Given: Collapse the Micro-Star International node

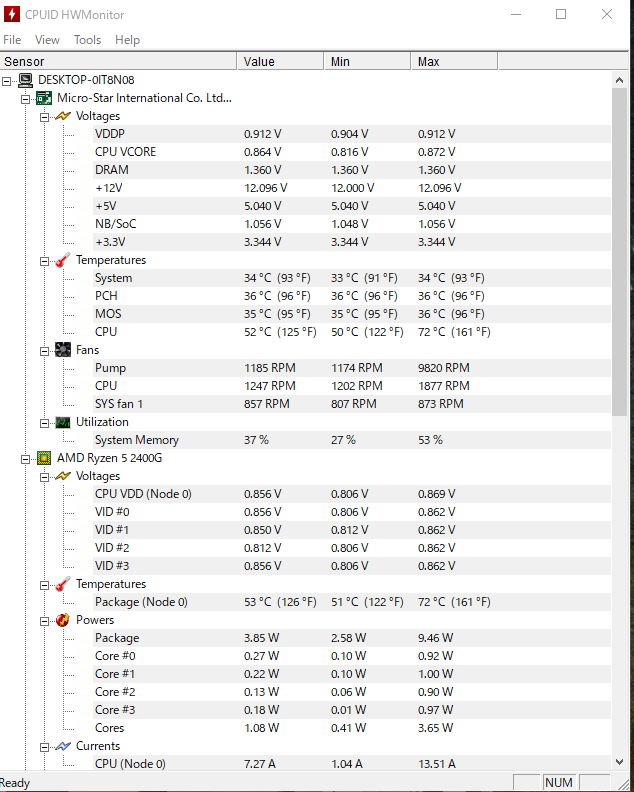Looking at the screenshot, I should (x=25, y=99).
